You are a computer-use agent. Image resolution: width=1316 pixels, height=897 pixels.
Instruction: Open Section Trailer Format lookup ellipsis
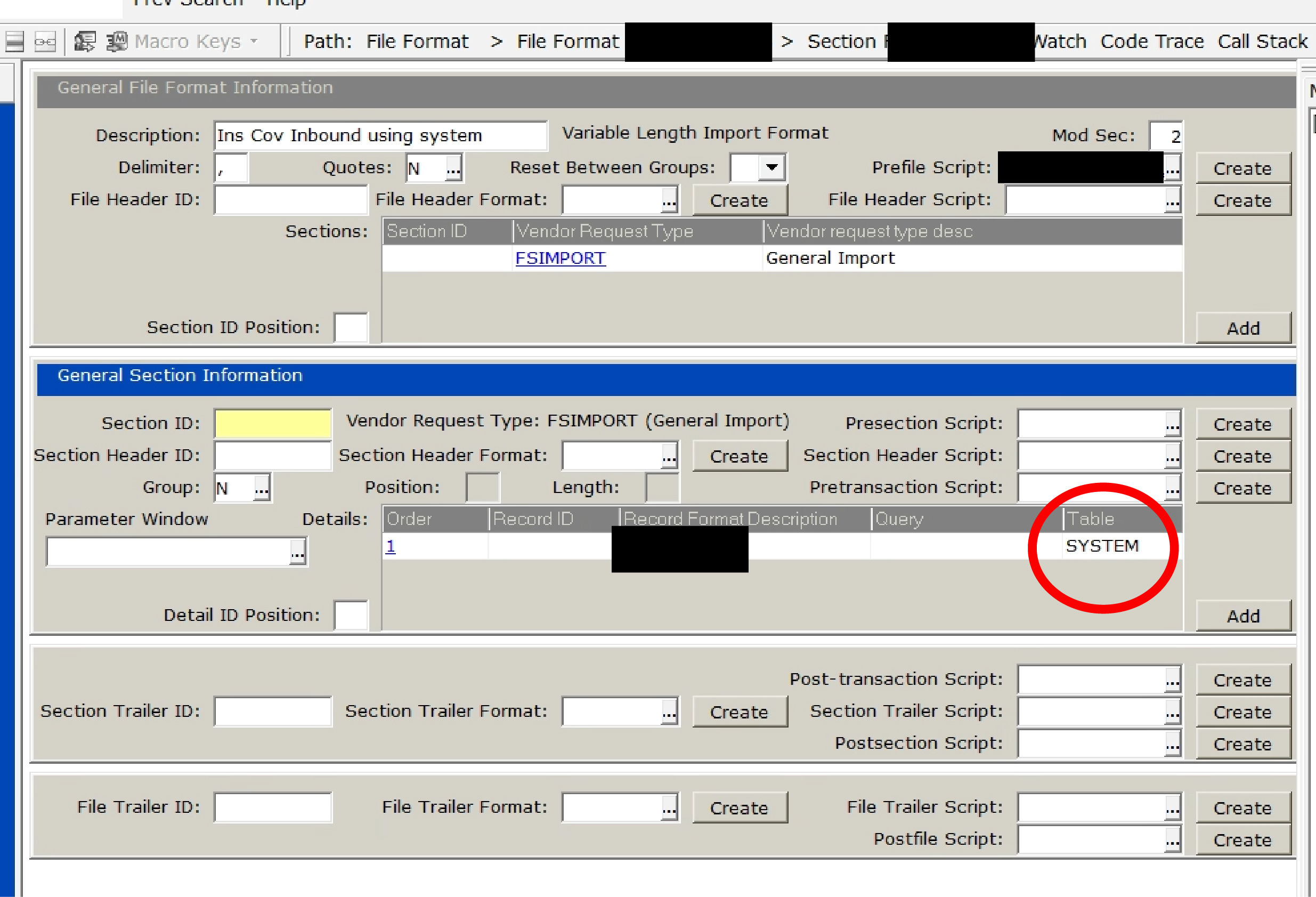point(669,712)
